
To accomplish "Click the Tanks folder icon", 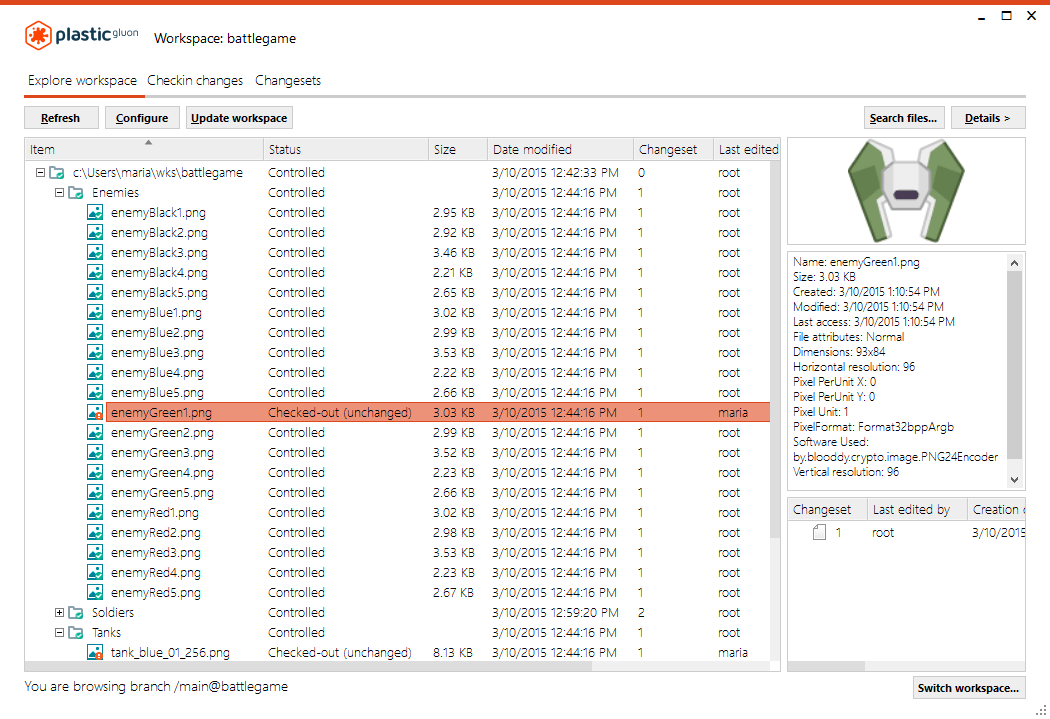I will point(76,633).
